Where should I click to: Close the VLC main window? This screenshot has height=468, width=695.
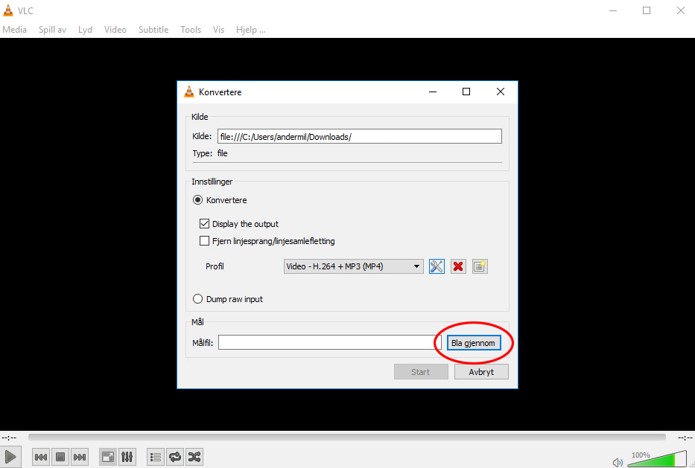click(681, 11)
